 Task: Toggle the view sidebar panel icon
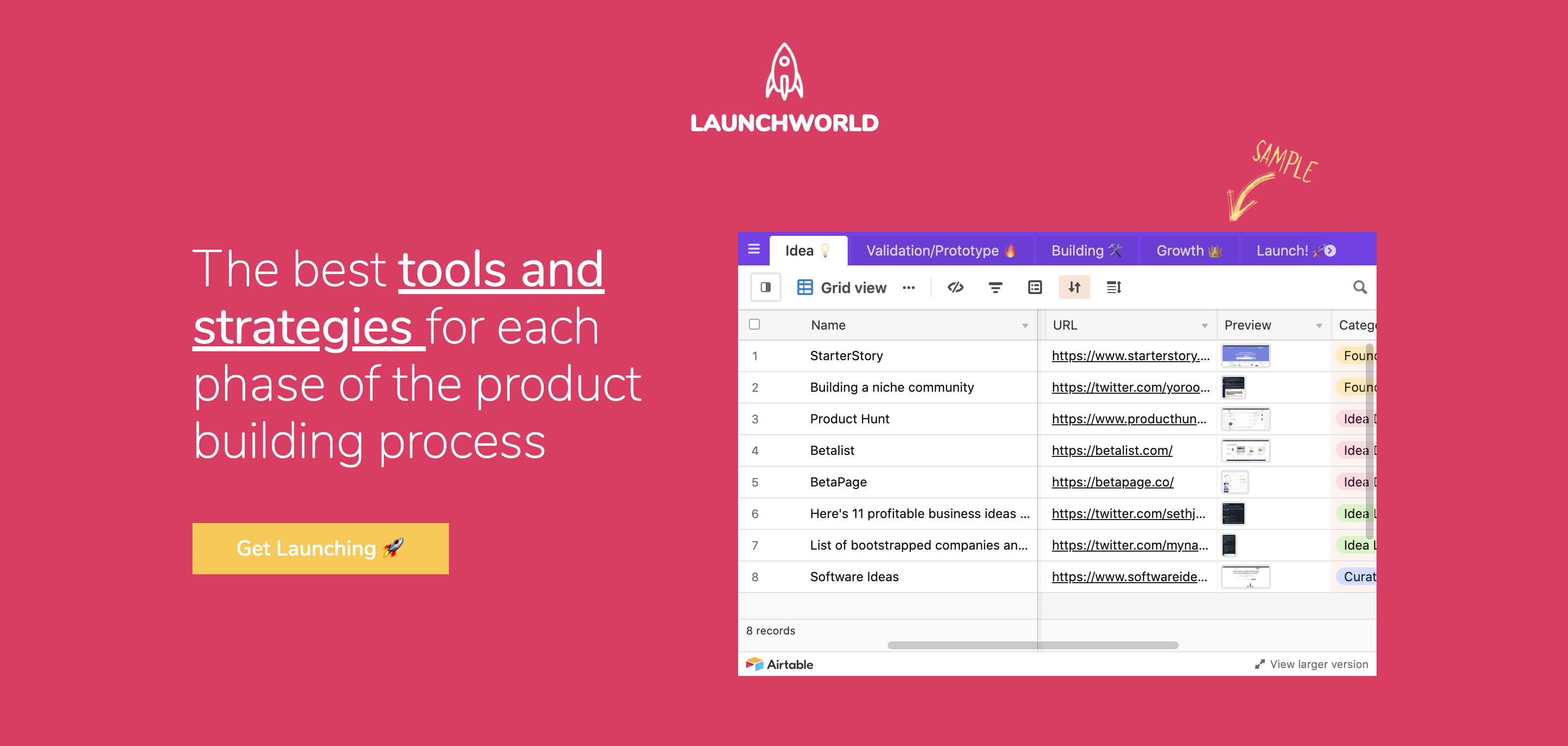click(x=766, y=287)
